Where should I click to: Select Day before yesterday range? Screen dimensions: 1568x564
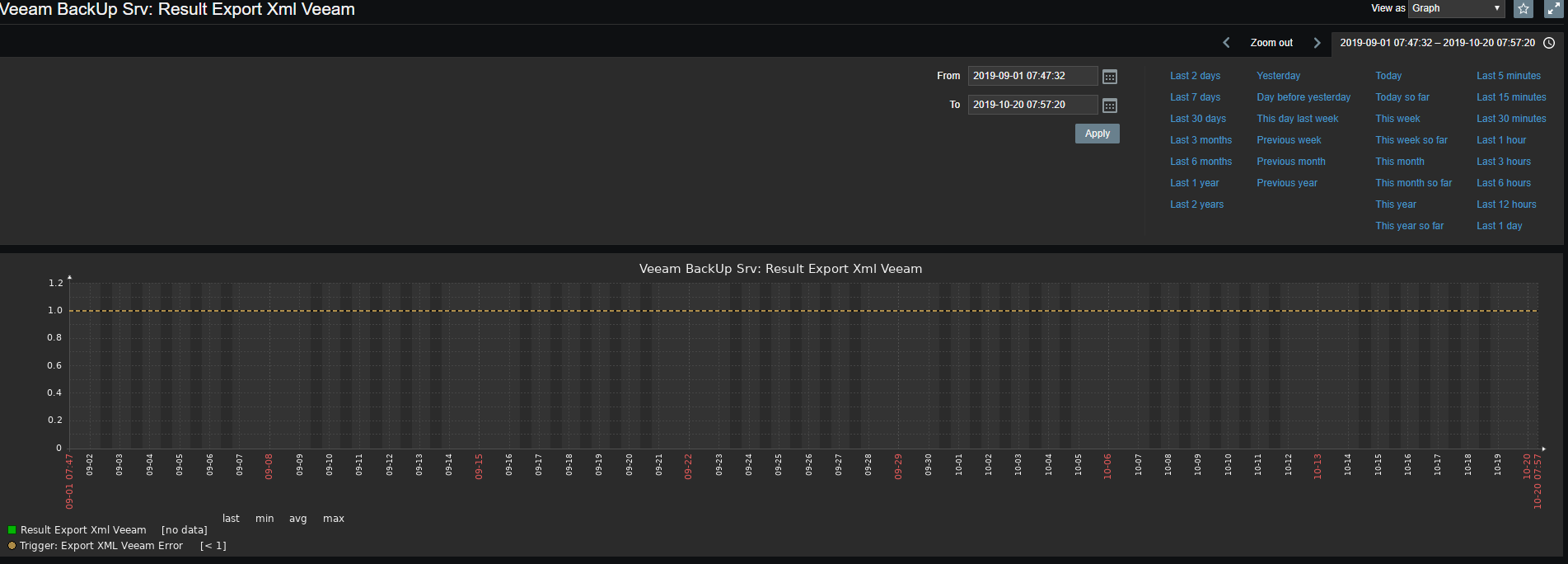(x=1304, y=97)
